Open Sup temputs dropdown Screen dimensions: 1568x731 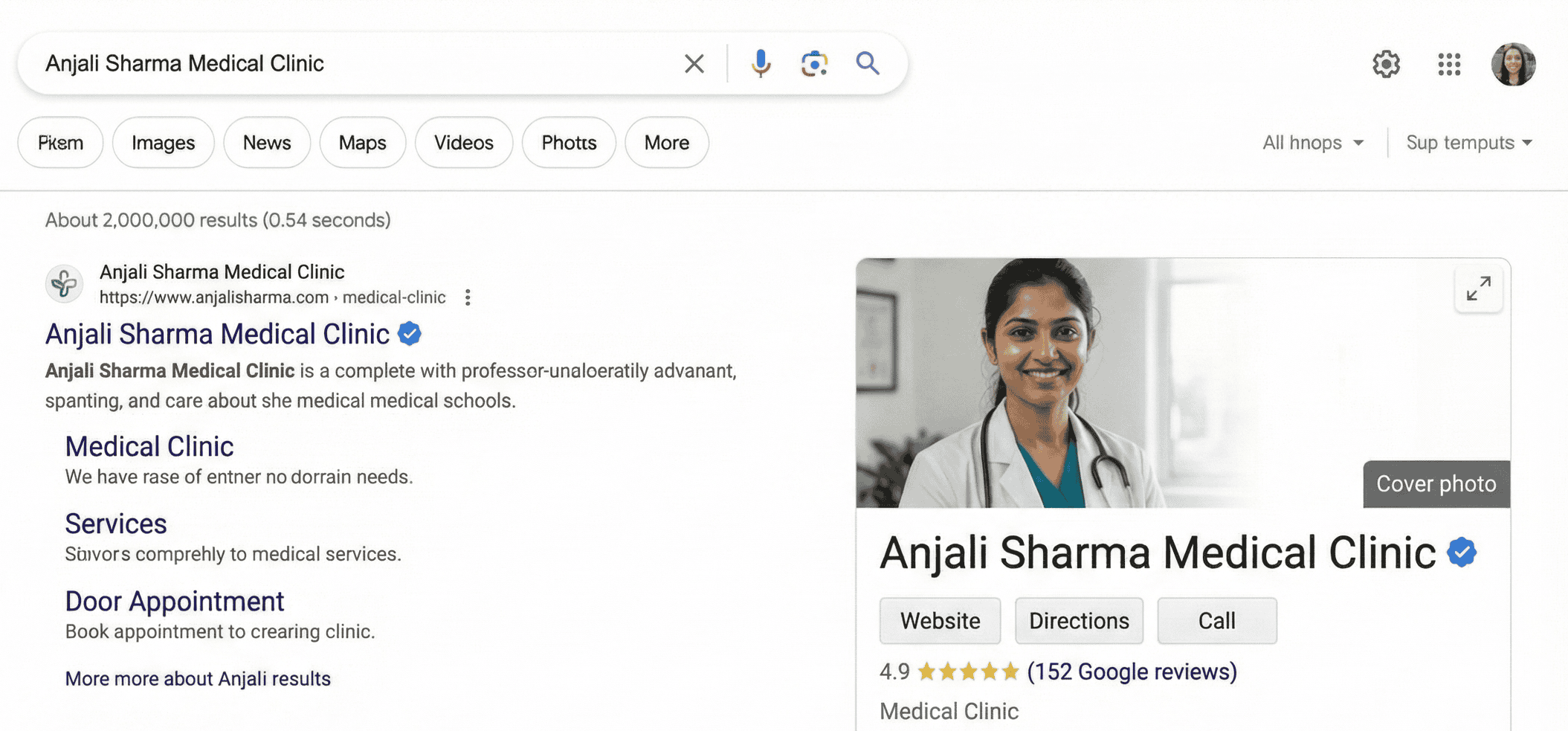coord(1469,142)
